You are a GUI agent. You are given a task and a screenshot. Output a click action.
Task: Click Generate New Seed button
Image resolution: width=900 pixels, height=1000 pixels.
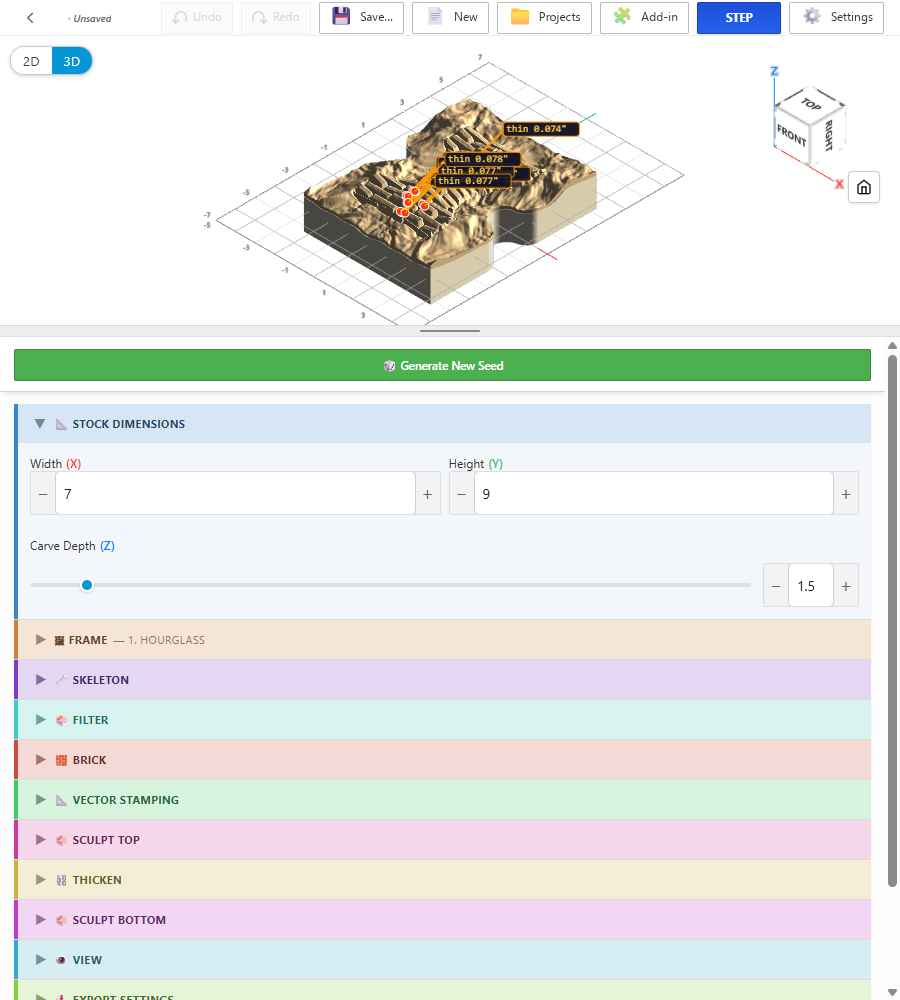[443, 365]
